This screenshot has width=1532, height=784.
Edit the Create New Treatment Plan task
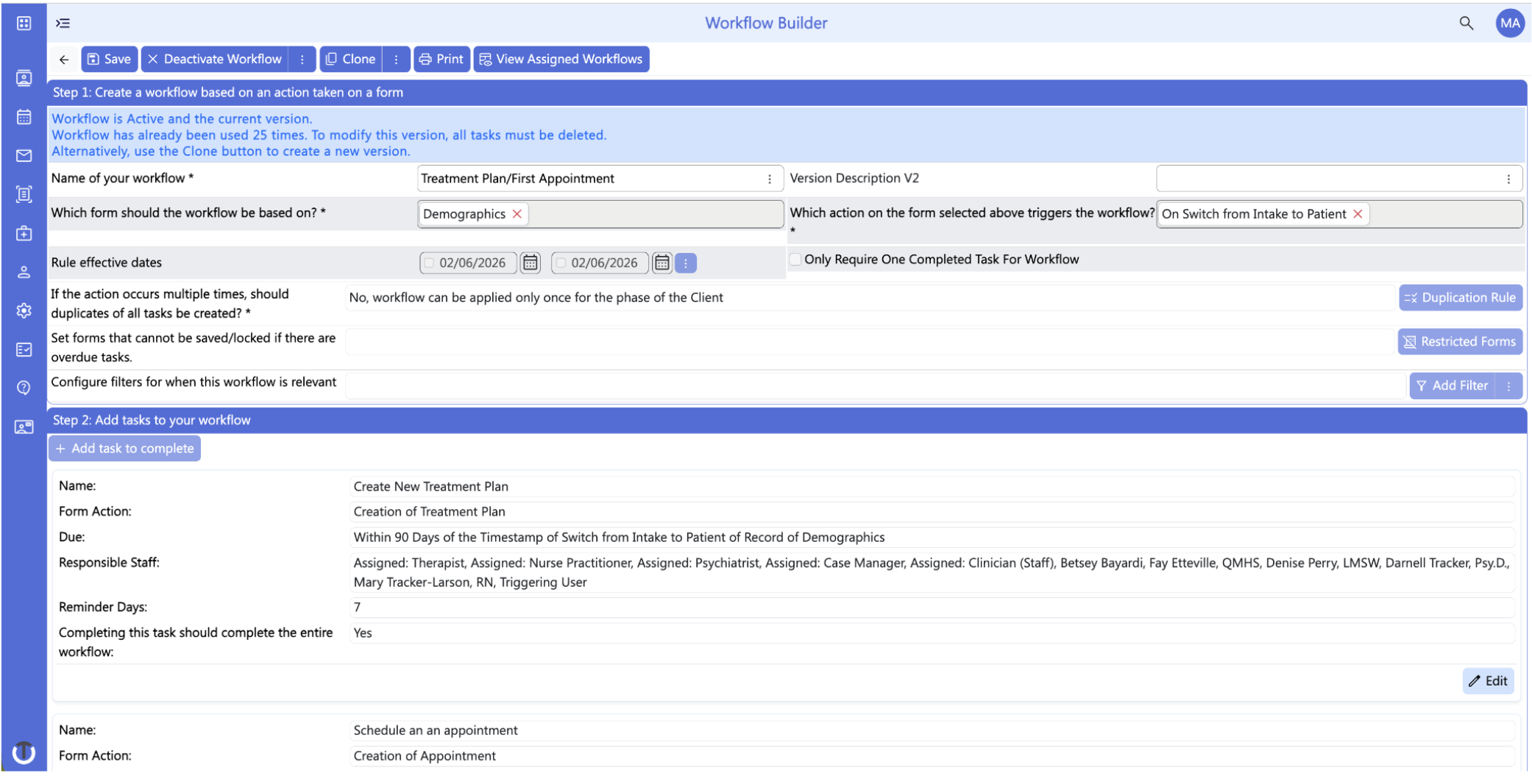[1488, 681]
